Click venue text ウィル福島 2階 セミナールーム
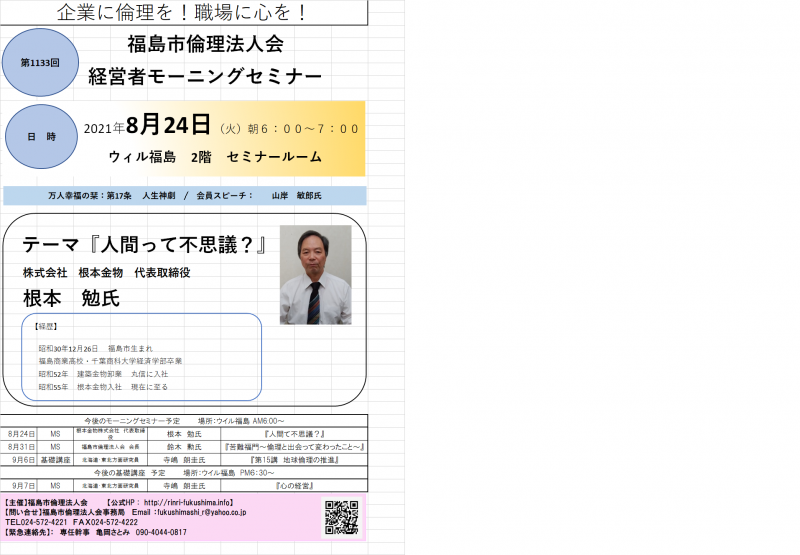Screen dimensions: 800x555 tap(215, 157)
